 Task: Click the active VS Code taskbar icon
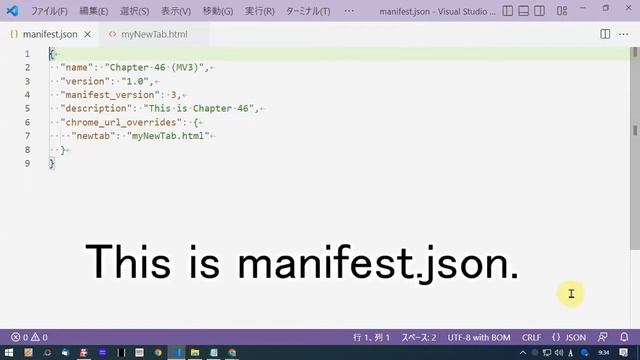(x=176, y=352)
